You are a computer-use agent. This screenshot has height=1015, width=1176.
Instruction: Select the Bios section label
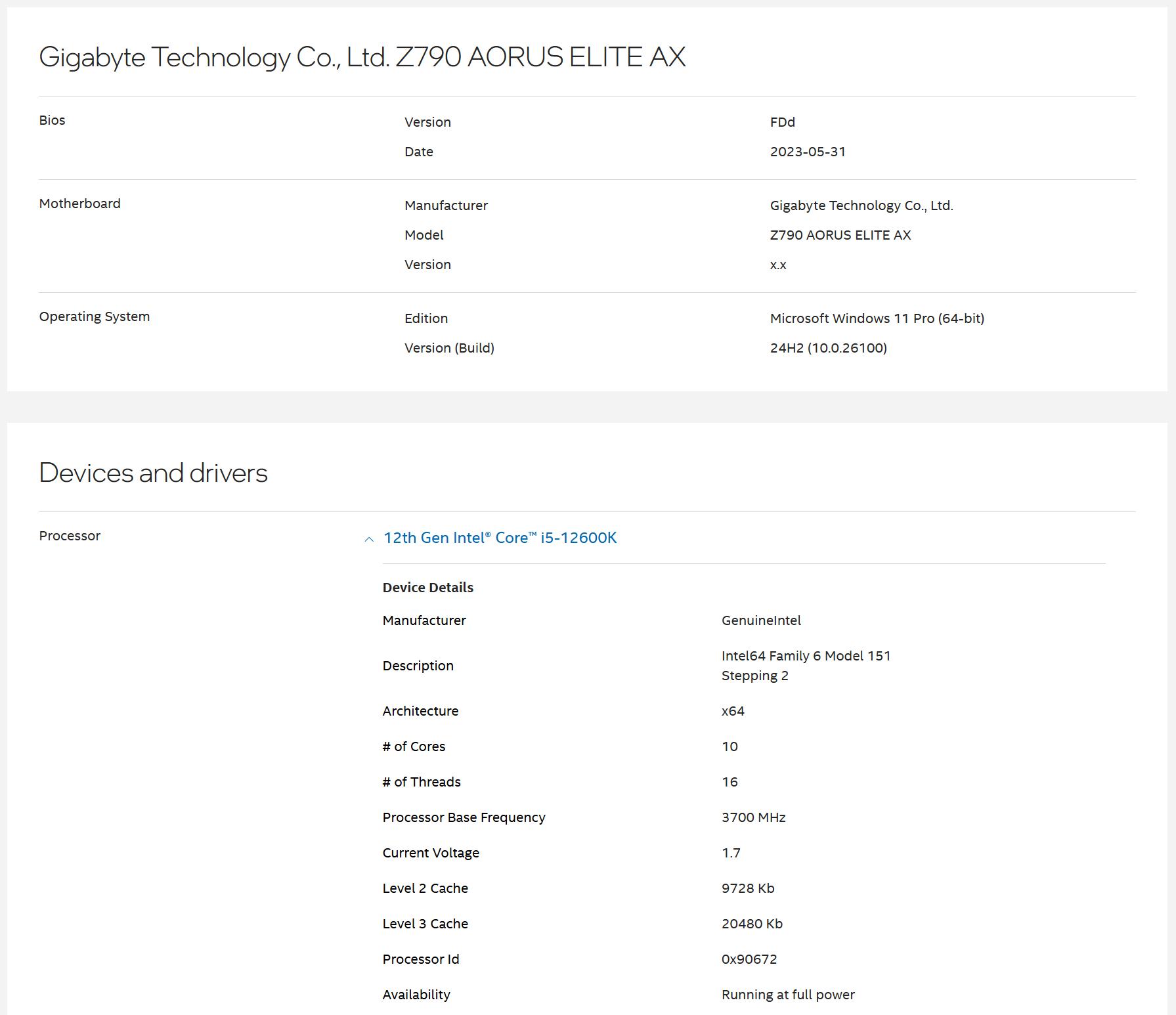pos(52,120)
